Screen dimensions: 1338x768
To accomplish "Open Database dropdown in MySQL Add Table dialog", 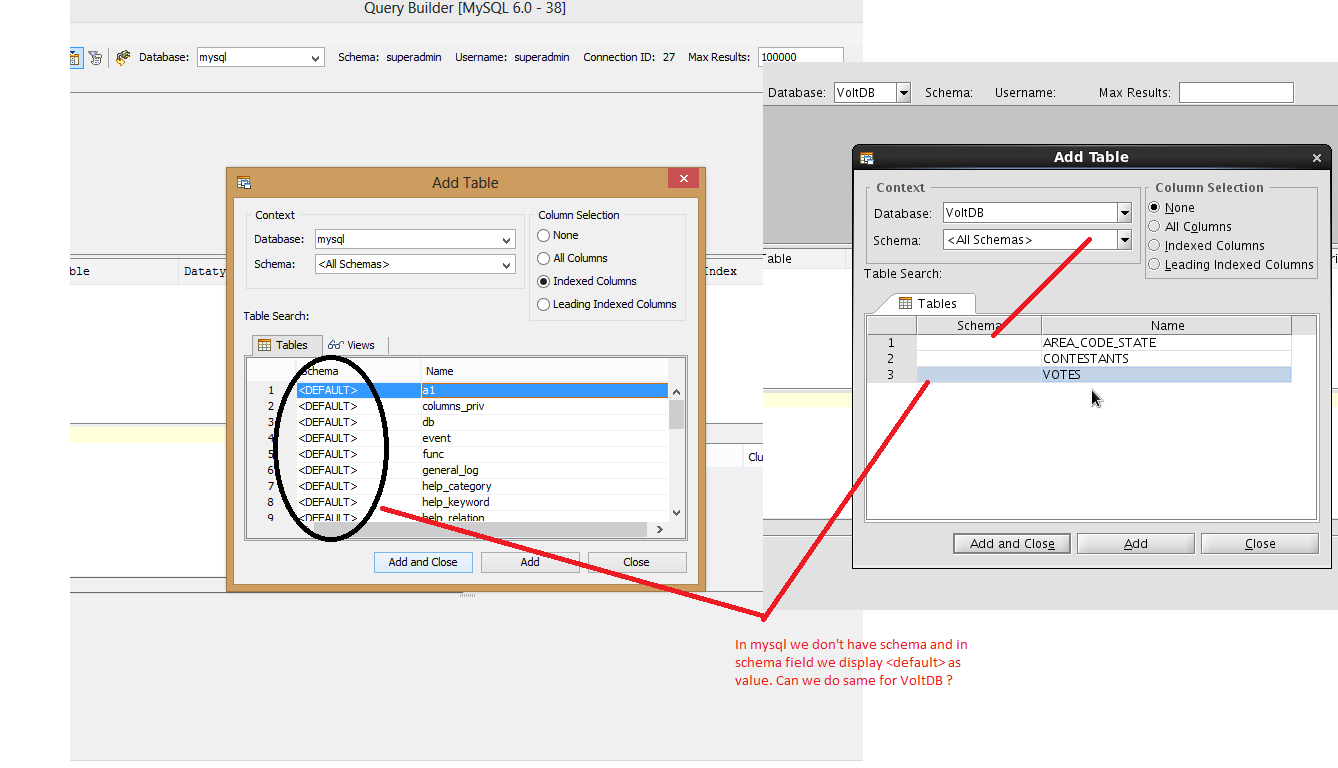I will (507, 240).
